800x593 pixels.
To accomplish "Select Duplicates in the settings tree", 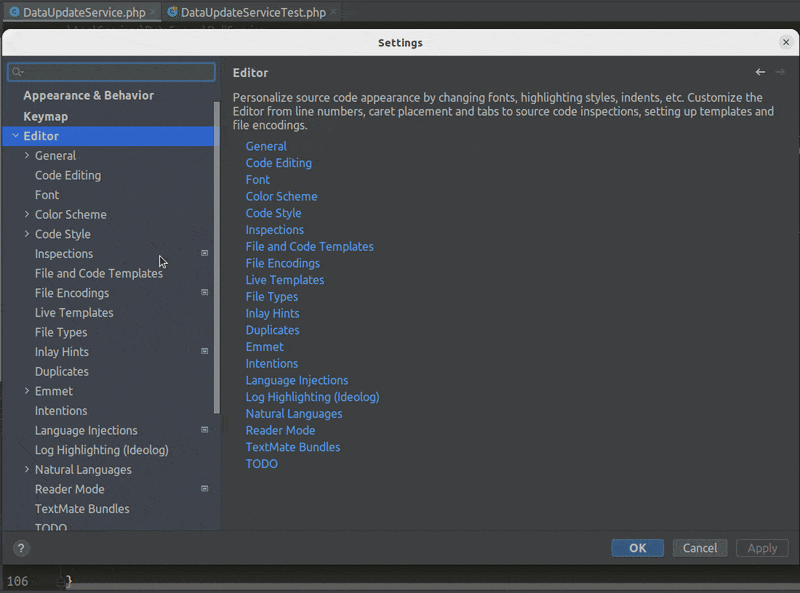I will tap(62, 372).
